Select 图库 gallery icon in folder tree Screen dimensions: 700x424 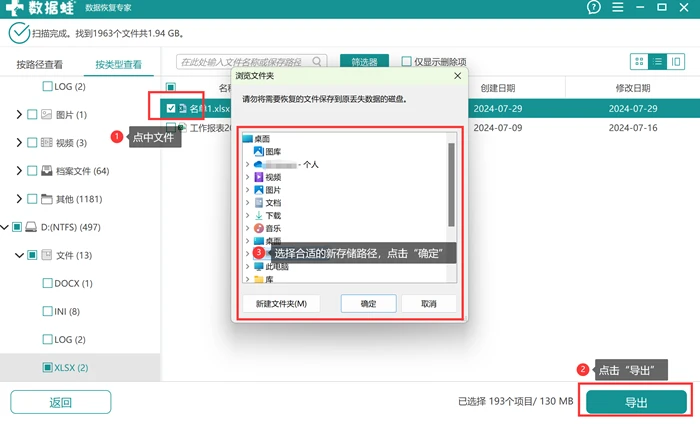[x=258, y=151]
